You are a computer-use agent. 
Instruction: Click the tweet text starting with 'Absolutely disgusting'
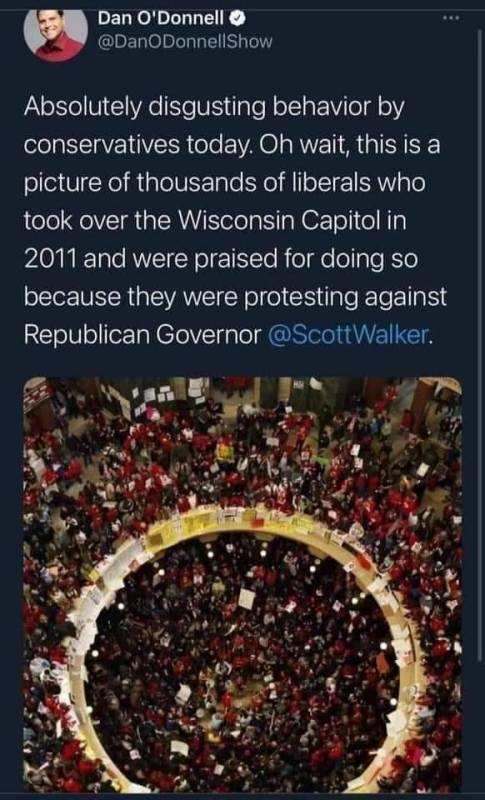point(235,220)
